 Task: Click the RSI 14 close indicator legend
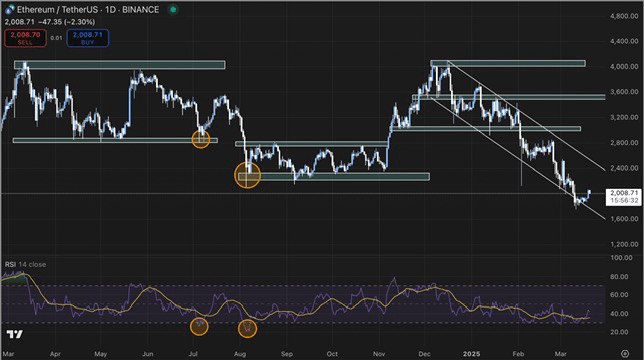tap(25, 264)
